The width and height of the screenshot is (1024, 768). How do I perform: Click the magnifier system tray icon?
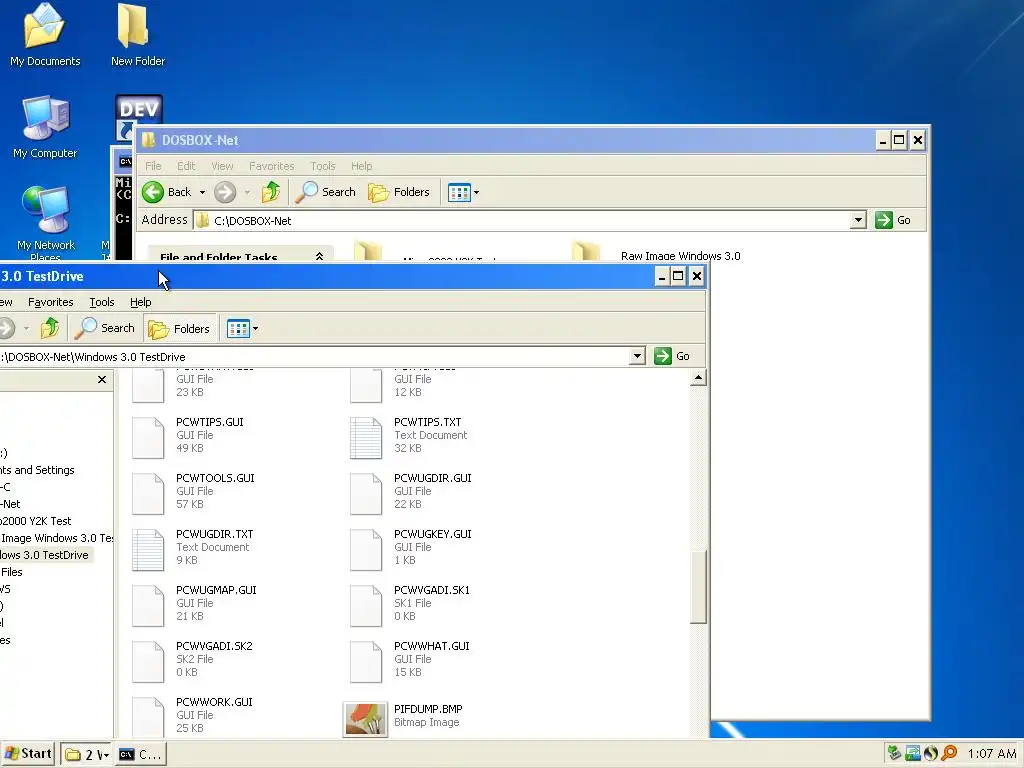click(x=948, y=753)
